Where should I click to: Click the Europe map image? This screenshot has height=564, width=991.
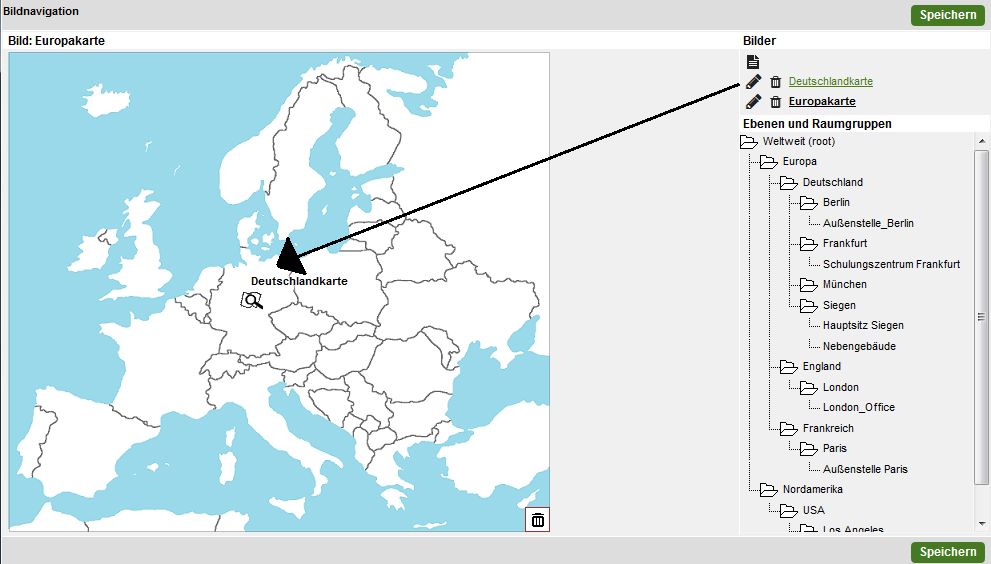(x=279, y=291)
